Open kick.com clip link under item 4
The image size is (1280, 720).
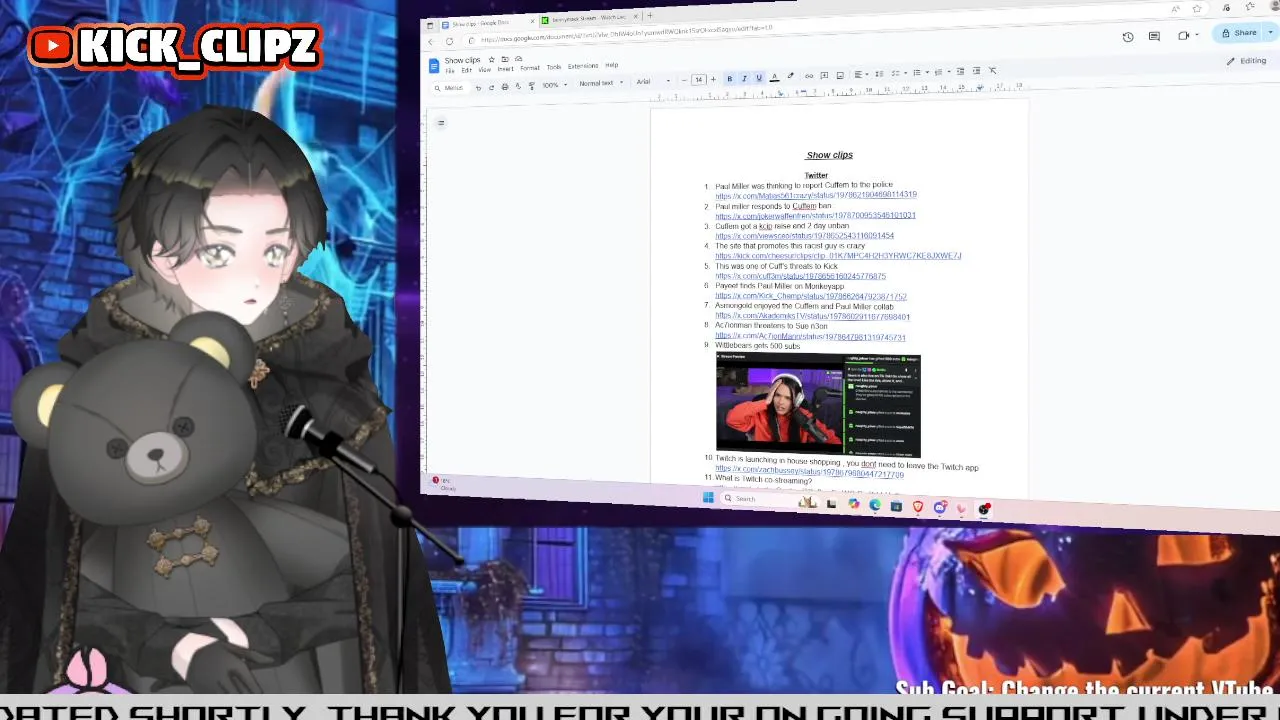(838, 256)
